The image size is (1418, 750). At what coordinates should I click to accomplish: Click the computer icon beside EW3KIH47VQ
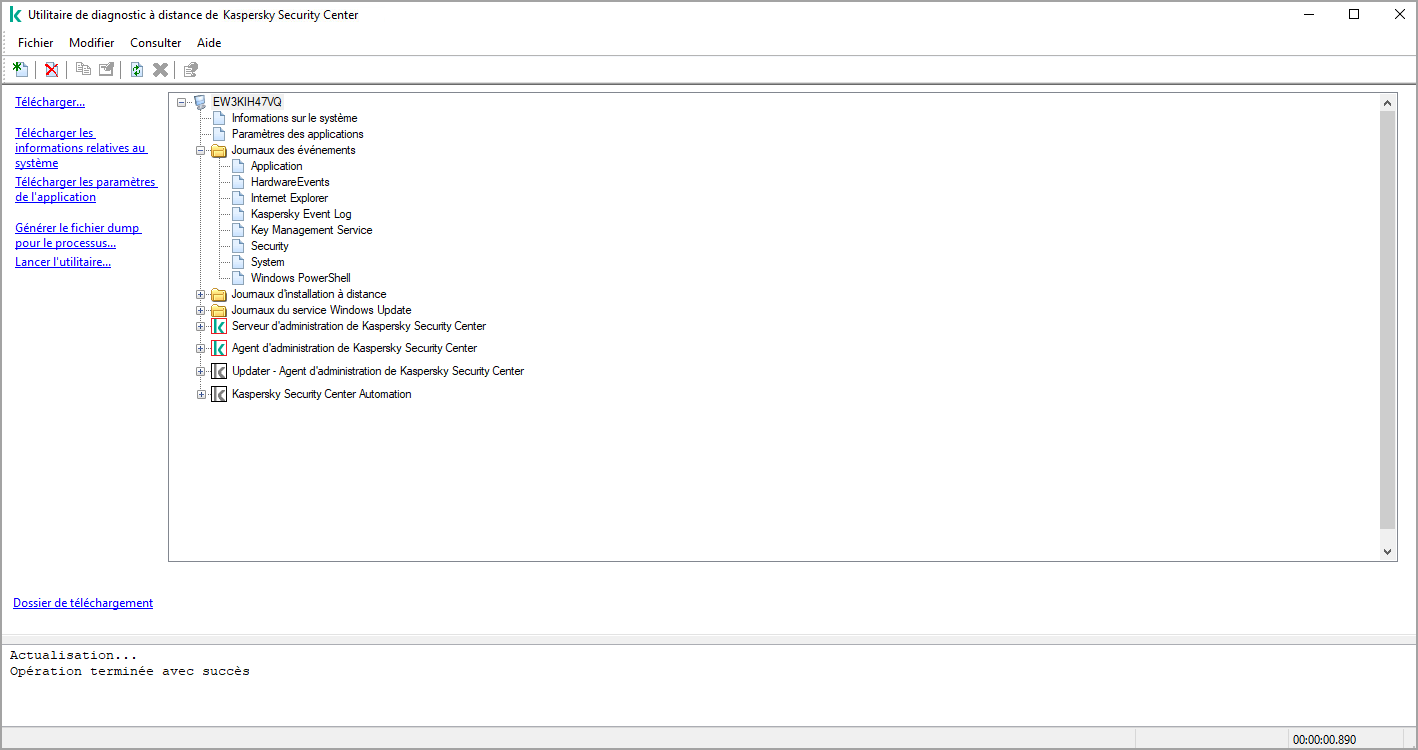coord(200,102)
